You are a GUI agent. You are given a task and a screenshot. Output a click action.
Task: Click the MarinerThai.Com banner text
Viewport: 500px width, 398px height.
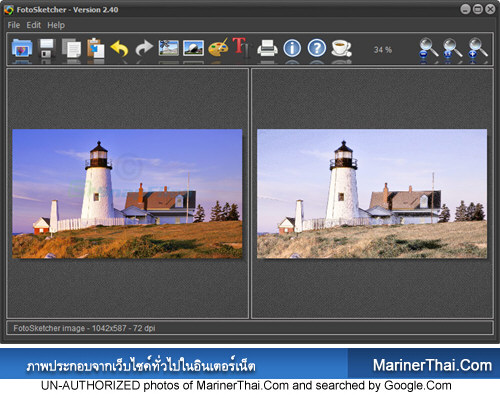[x=432, y=365]
